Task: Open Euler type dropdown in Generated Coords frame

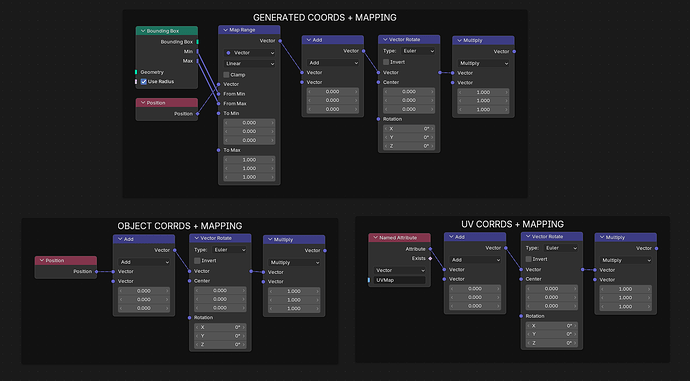Action: click(418, 51)
